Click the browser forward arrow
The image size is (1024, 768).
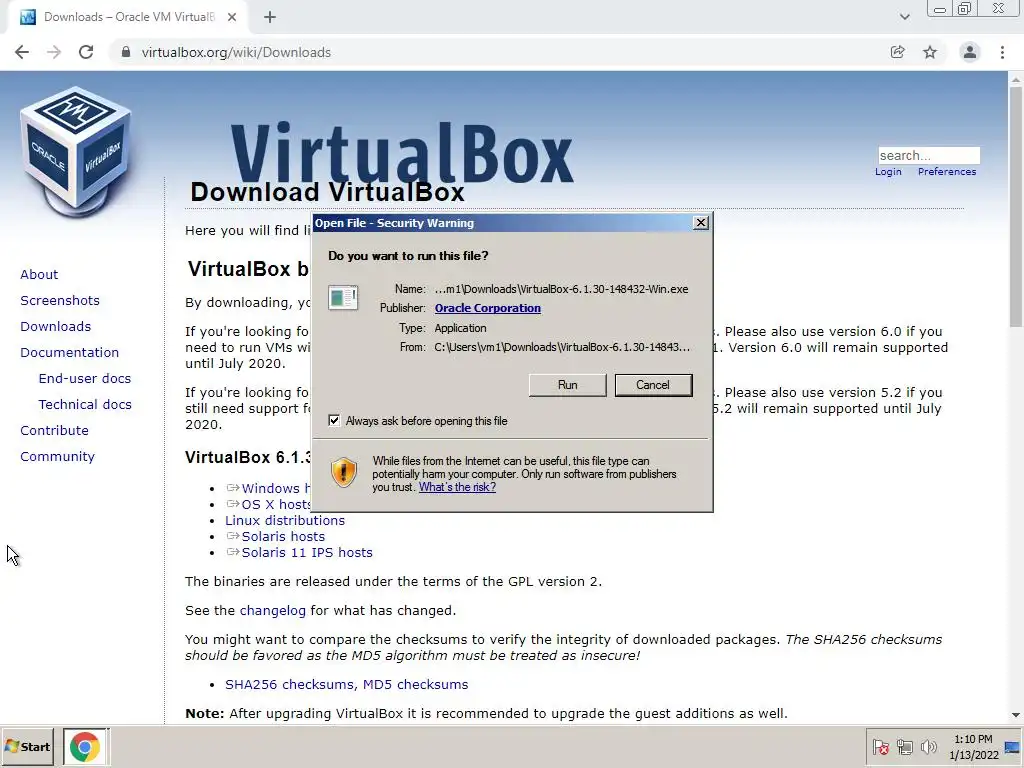pos(54,52)
